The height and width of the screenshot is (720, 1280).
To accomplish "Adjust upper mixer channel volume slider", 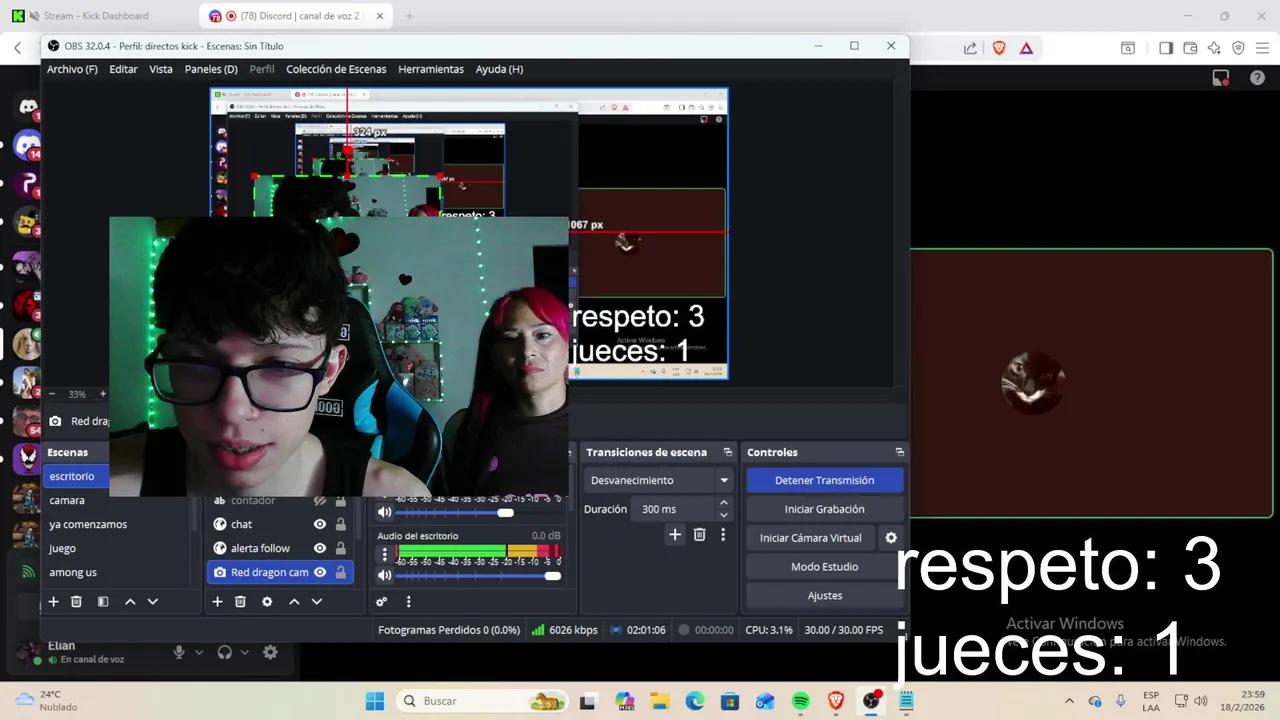I will [478, 512].
